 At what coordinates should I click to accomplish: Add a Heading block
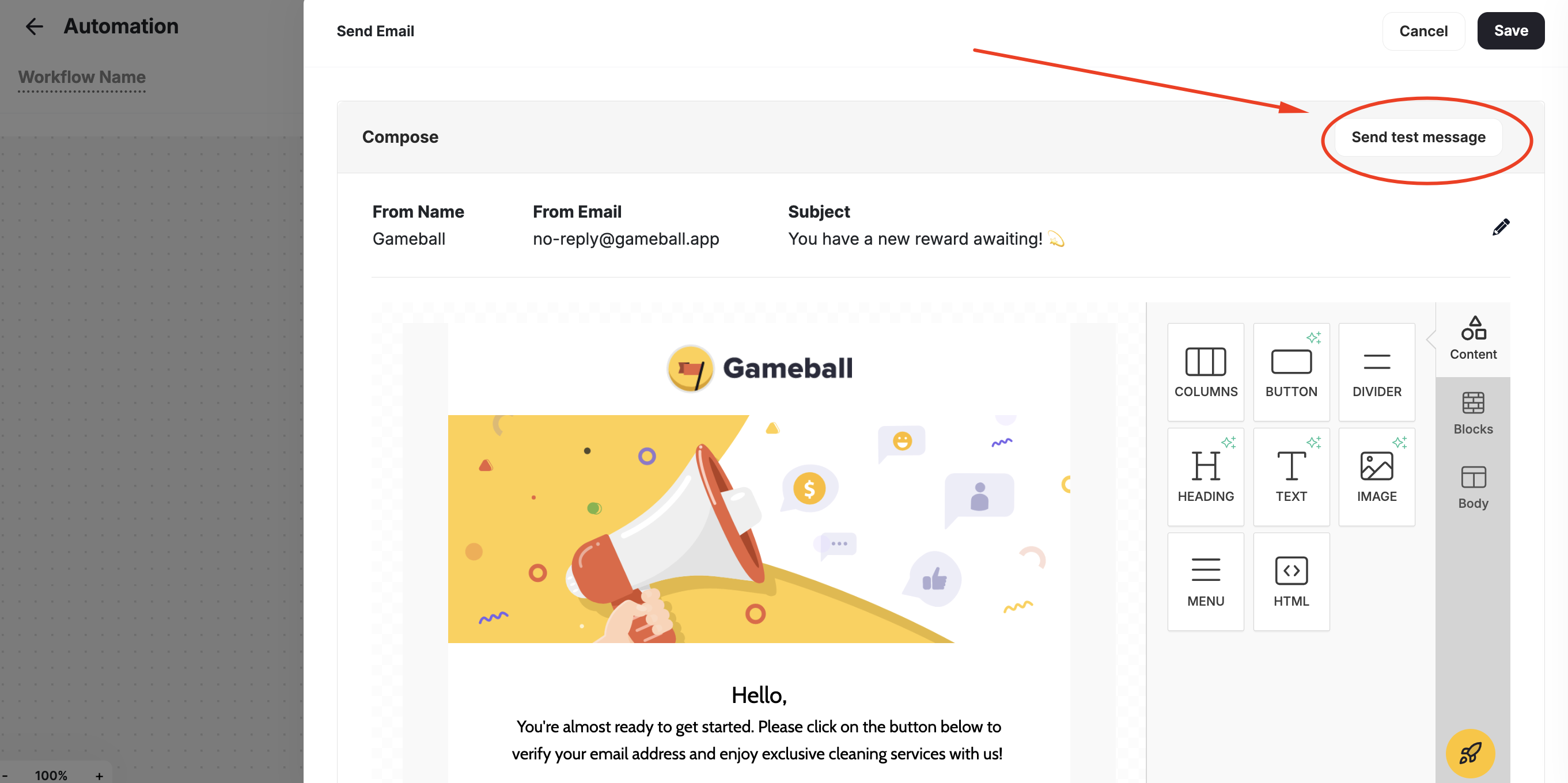(1205, 476)
